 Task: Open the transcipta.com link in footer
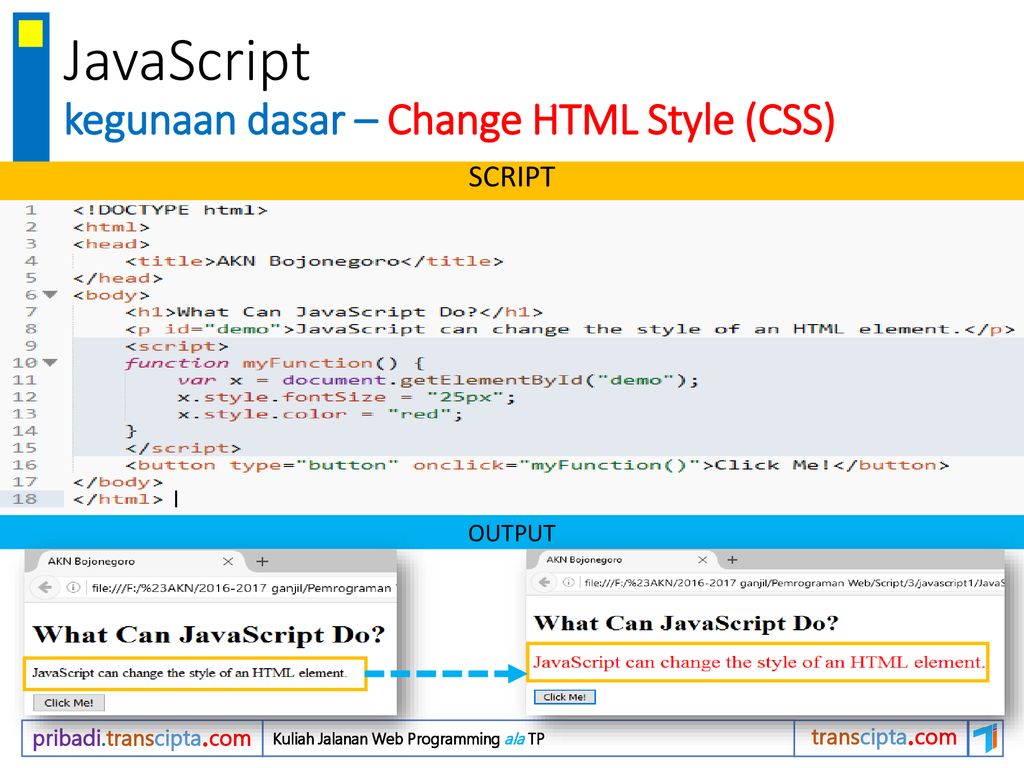(x=884, y=737)
